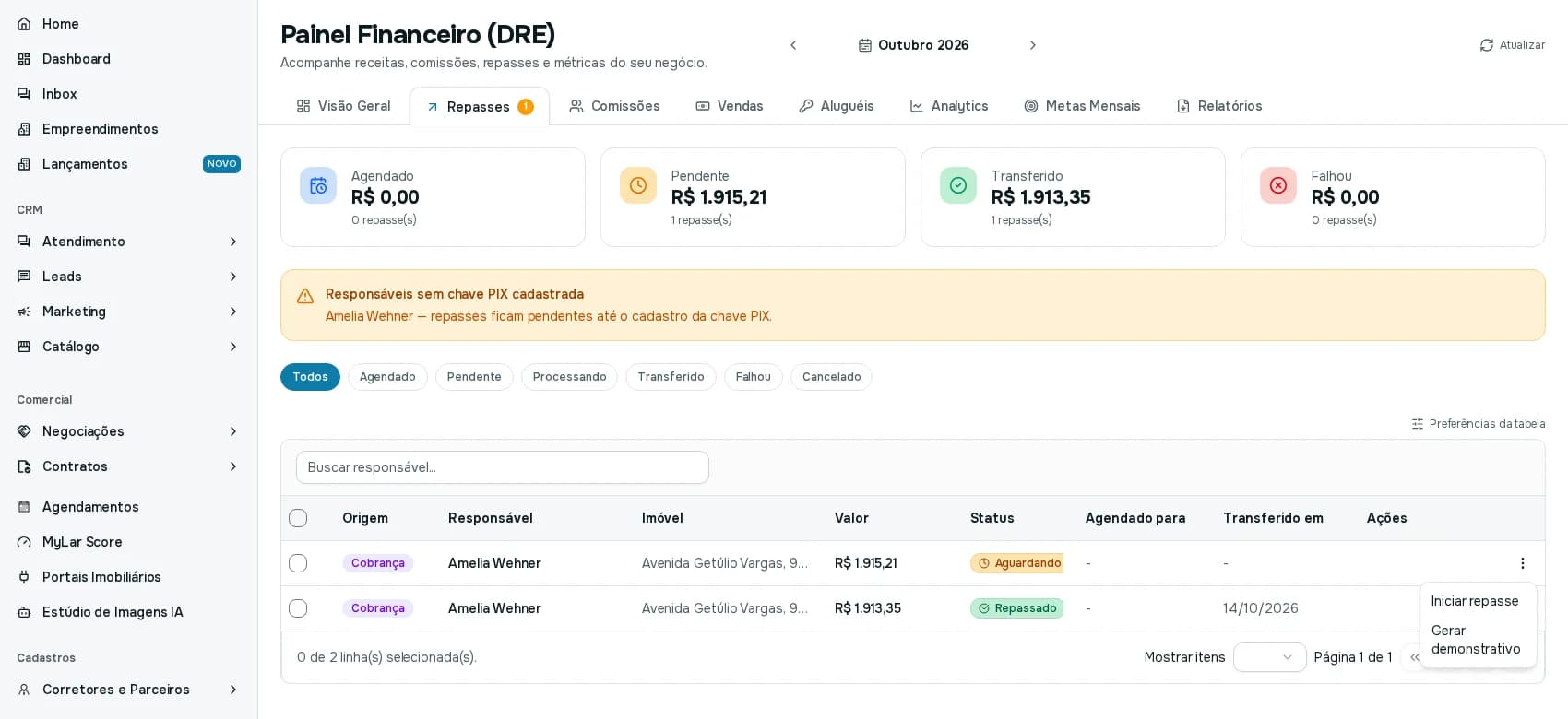The height and width of the screenshot is (719, 1568).
Task: Expand the Marketing submenu
Action: click(128, 312)
